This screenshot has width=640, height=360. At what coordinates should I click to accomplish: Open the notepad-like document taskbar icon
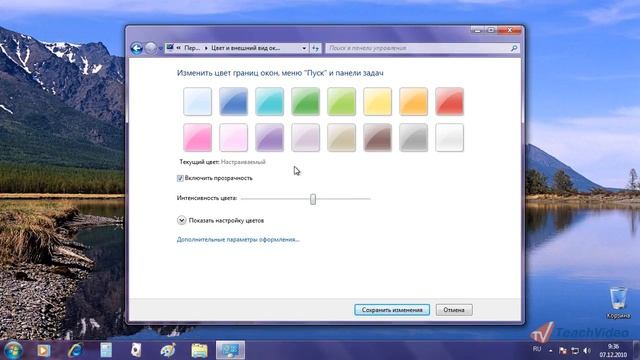[x=106, y=350]
